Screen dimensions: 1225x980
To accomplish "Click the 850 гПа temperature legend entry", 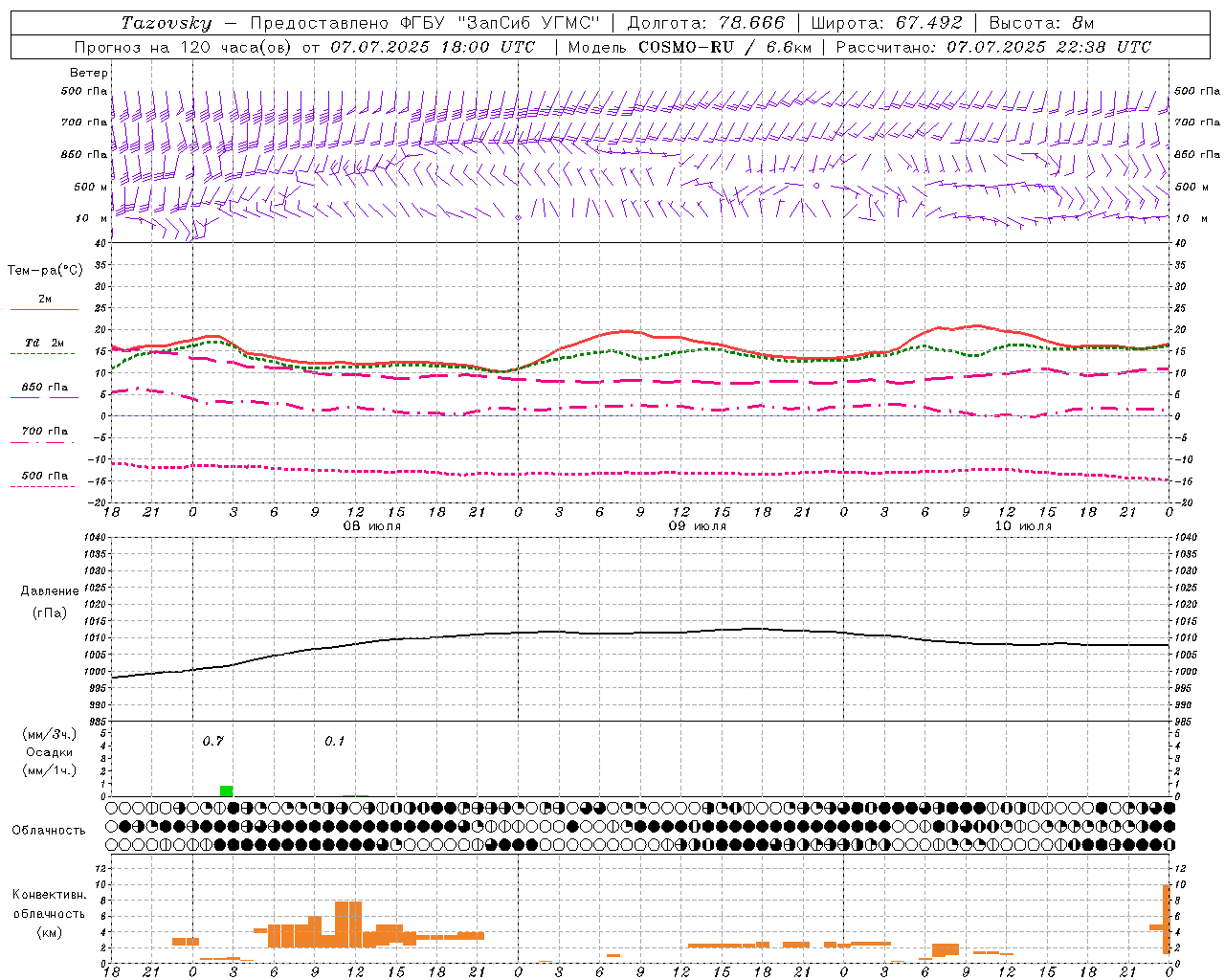I will point(45,388).
